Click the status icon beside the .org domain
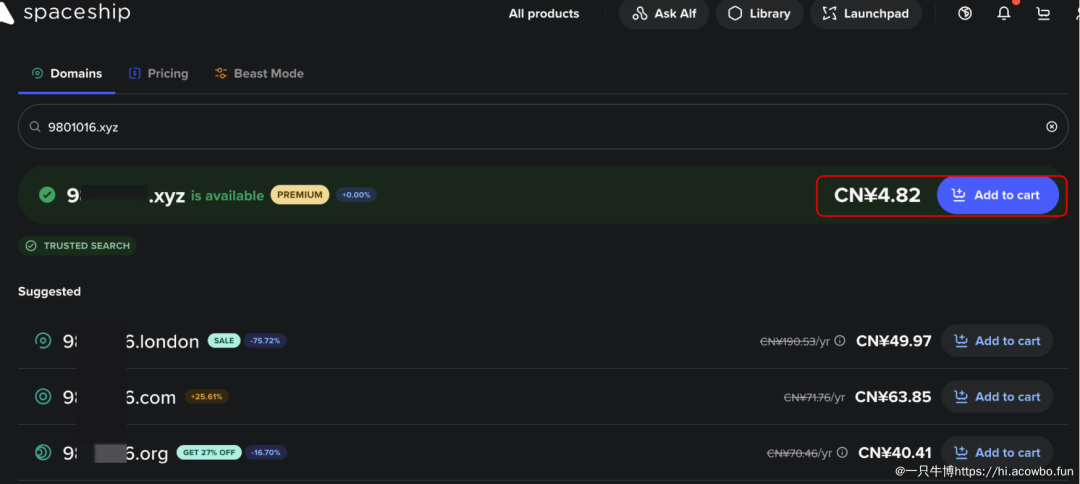Screen dimensions: 1080x484 click(43, 452)
